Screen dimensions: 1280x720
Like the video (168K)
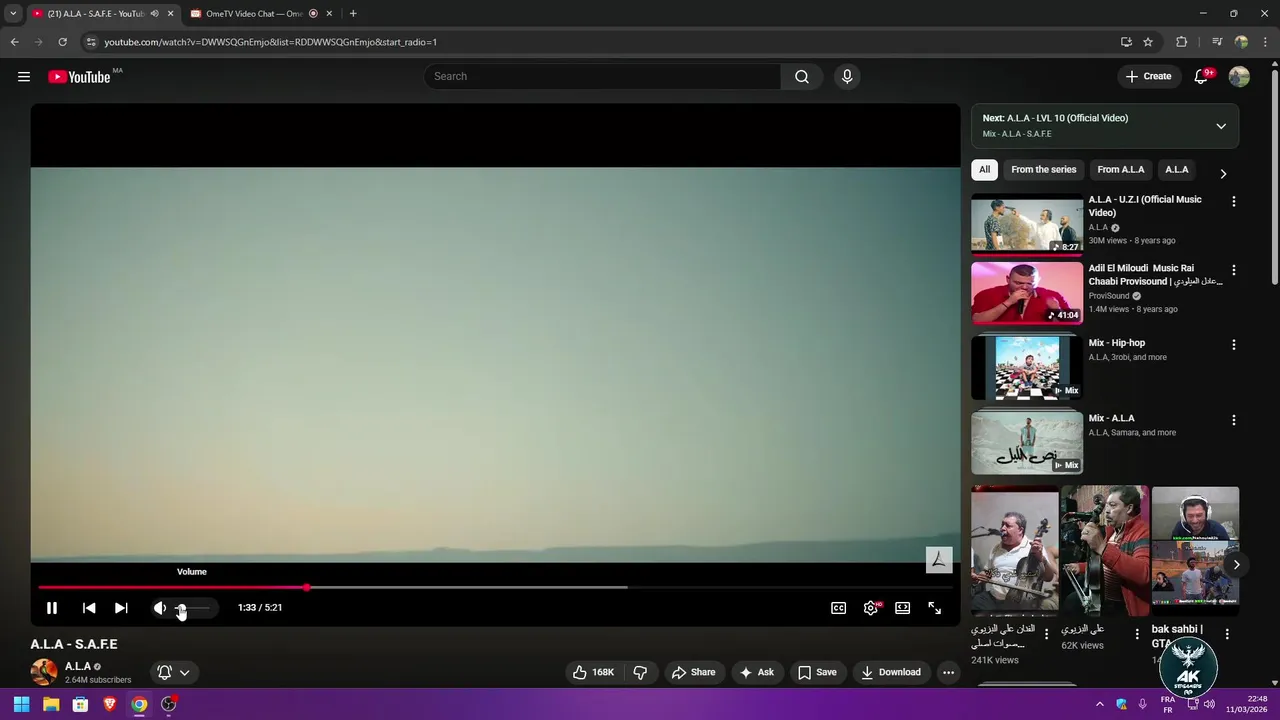pyautogui.click(x=593, y=672)
